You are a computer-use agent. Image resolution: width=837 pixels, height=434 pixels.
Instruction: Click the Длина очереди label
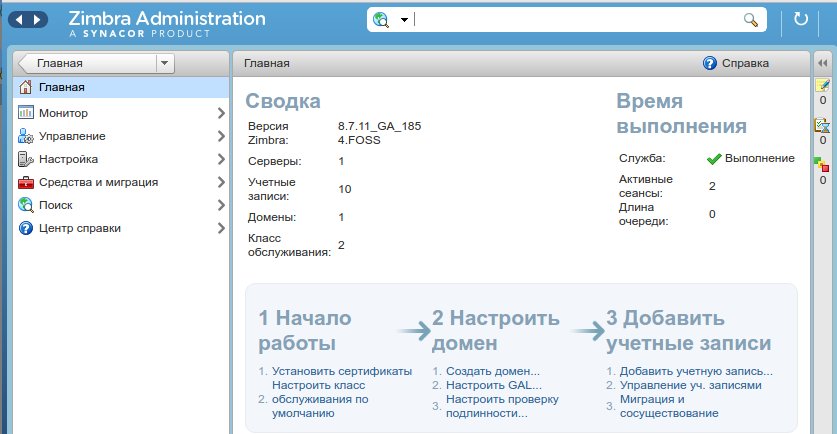point(643,214)
